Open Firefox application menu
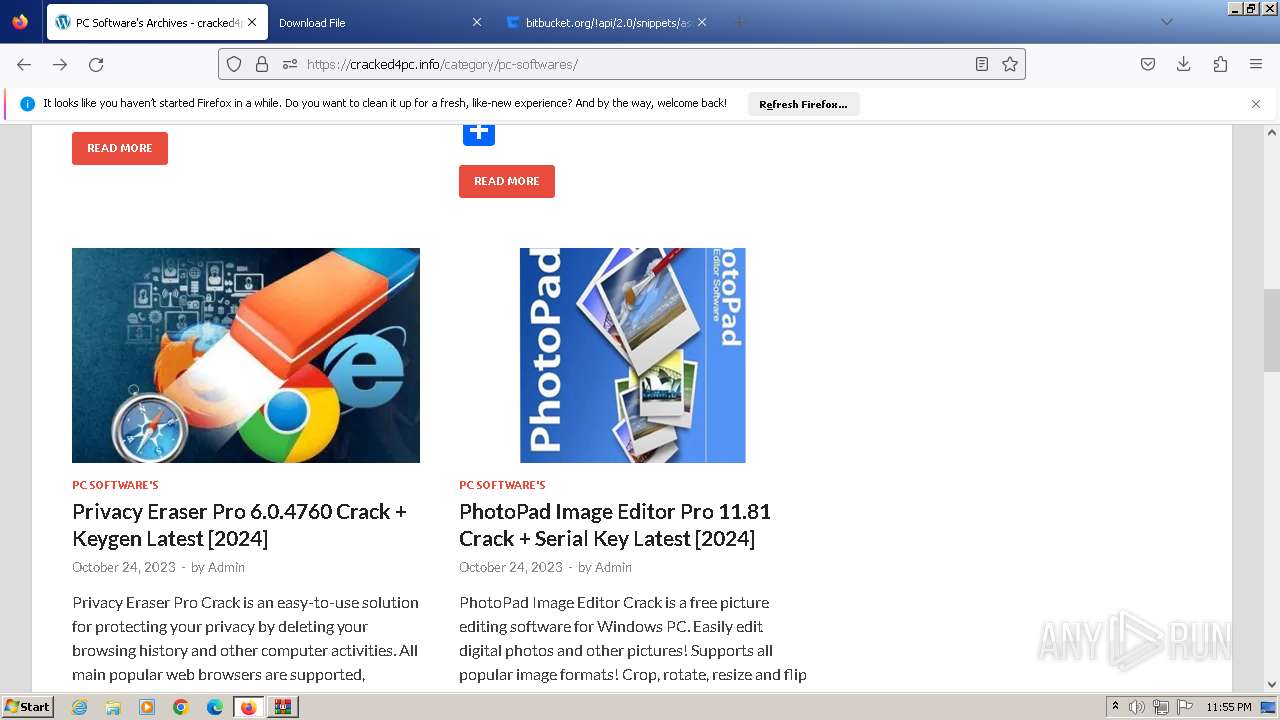The image size is (1280, 720). click(x=1256, y=64)
